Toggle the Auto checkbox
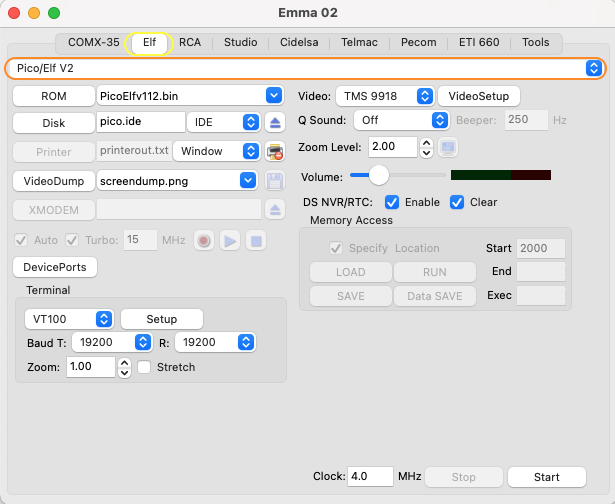615x504 pixels. (21, 240)
